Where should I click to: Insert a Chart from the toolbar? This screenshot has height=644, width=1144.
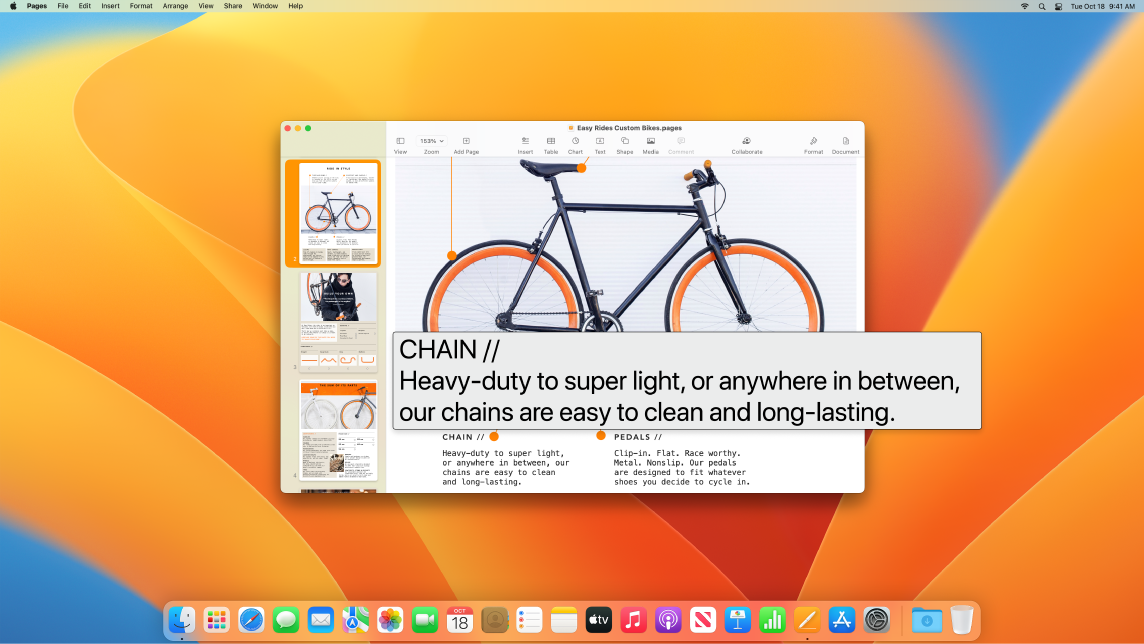(575, 141)
